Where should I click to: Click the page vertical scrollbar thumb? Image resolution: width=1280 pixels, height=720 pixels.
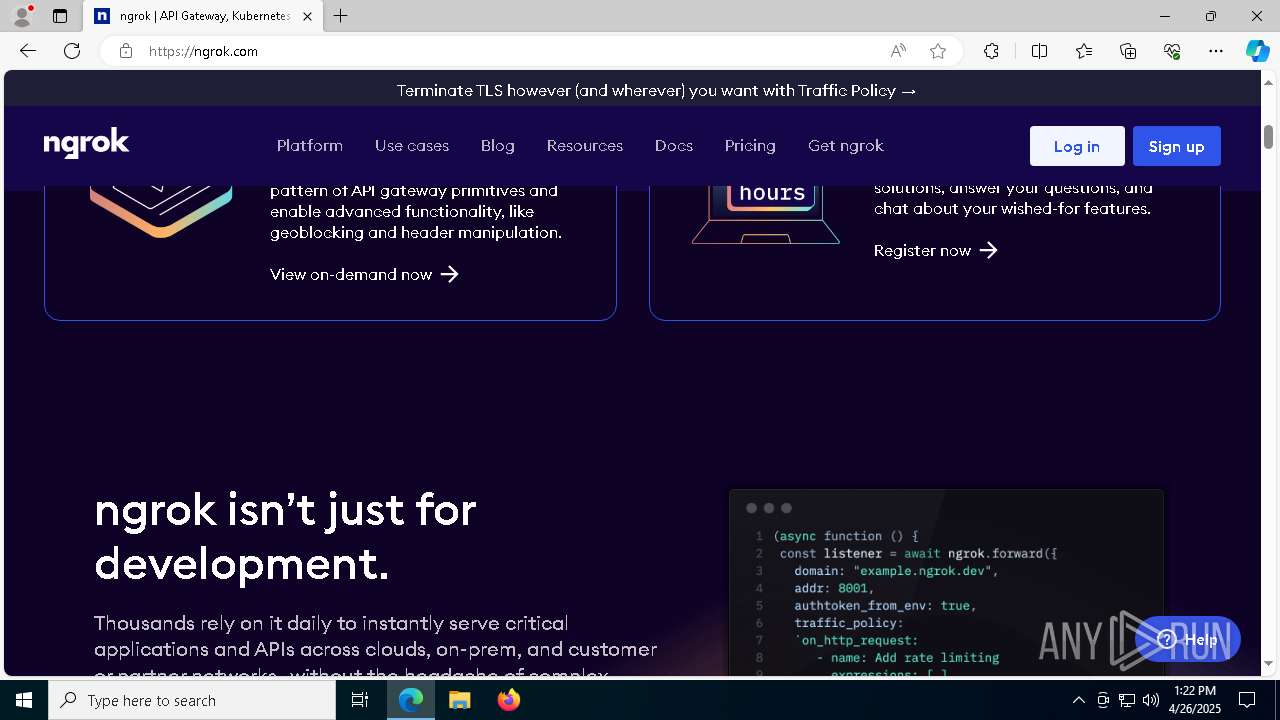(1268, 137)
